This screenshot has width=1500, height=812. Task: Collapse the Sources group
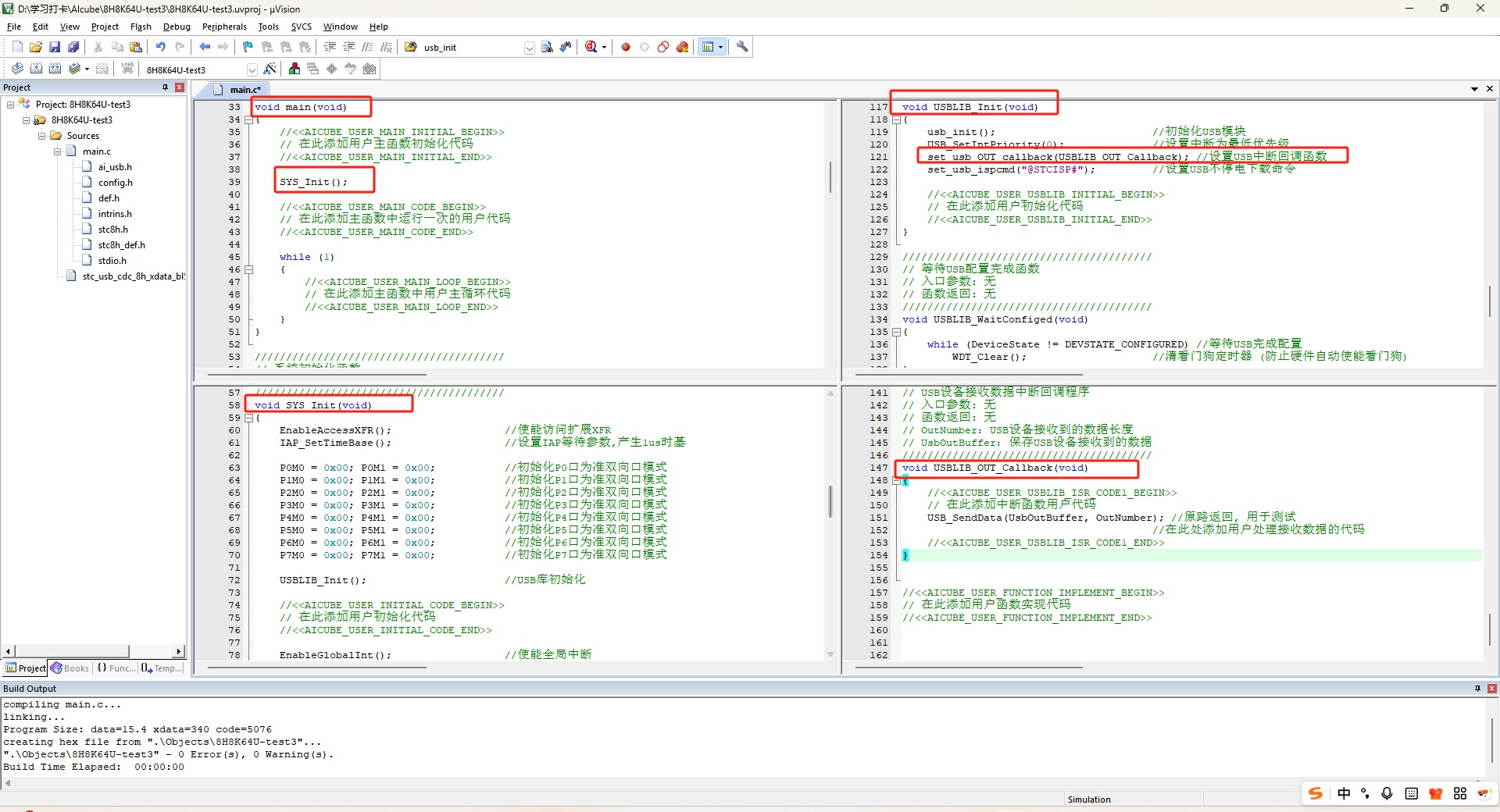pyautogui.click(x=41, y=136)
